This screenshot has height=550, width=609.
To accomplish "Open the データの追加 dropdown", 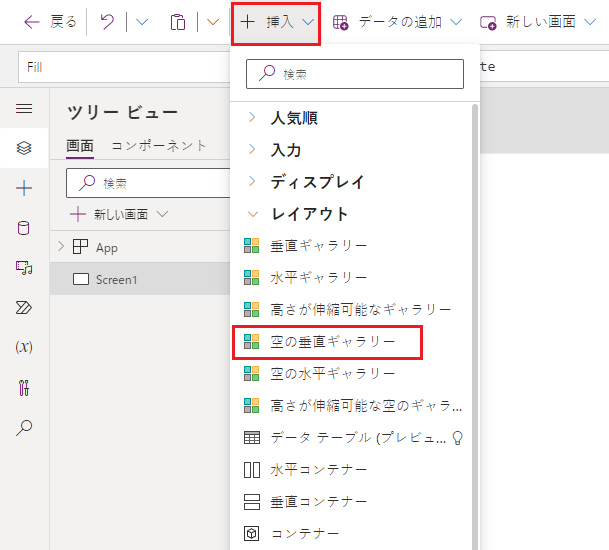I will [x=397, y=22].
